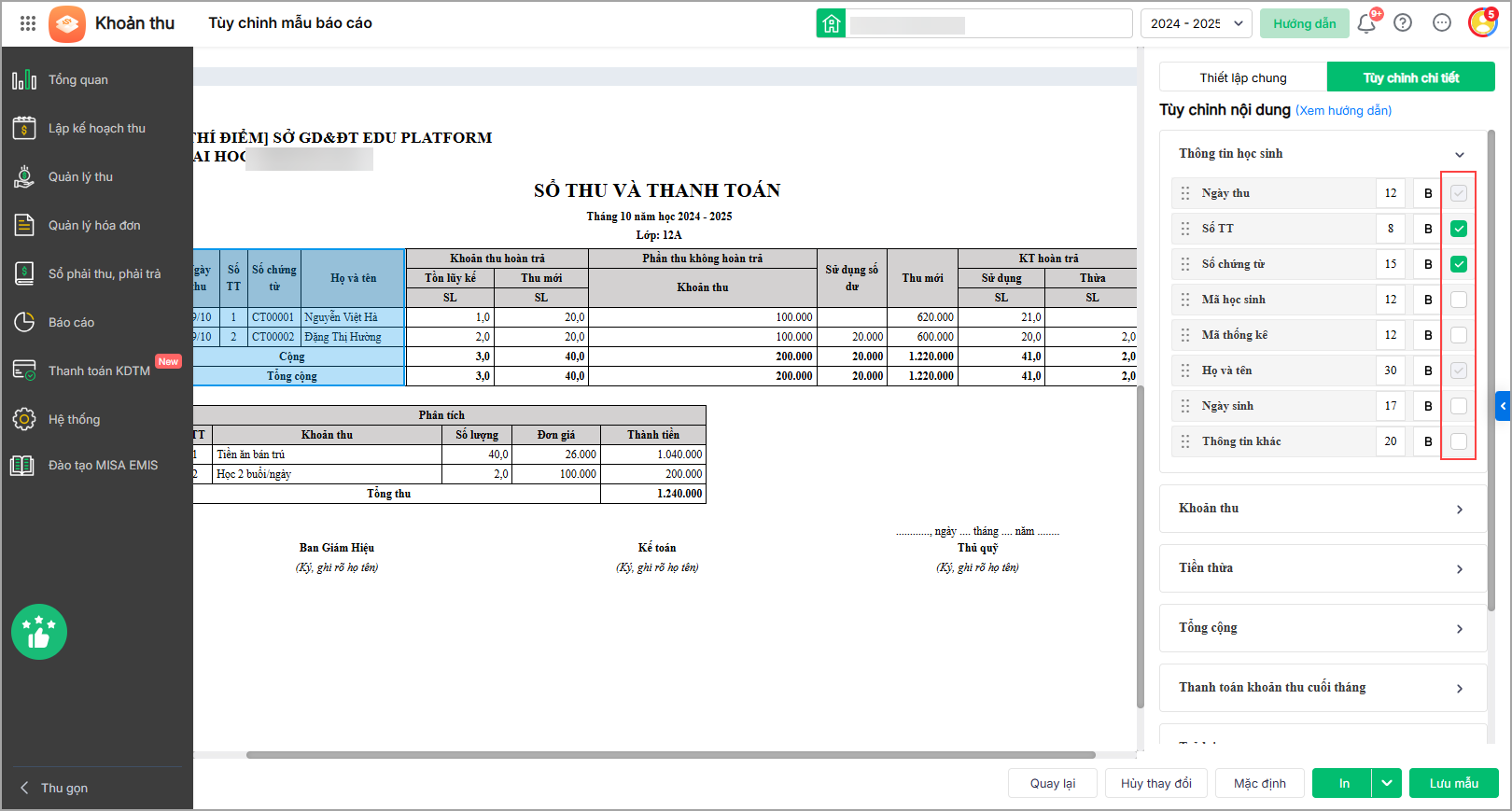Click the school search input field
1512x811 pixels.
point(988,23)
